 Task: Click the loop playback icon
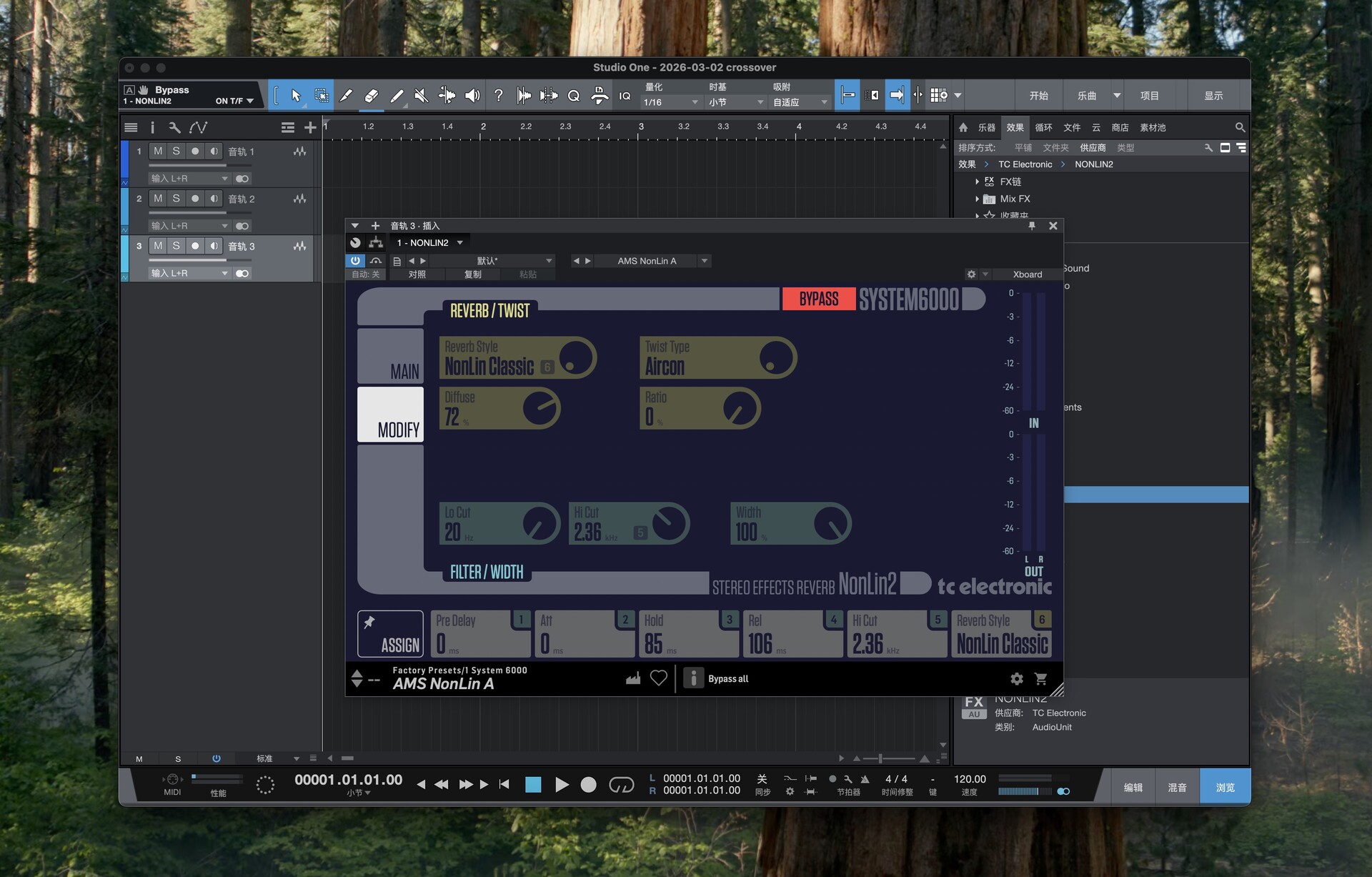point(621,785)
